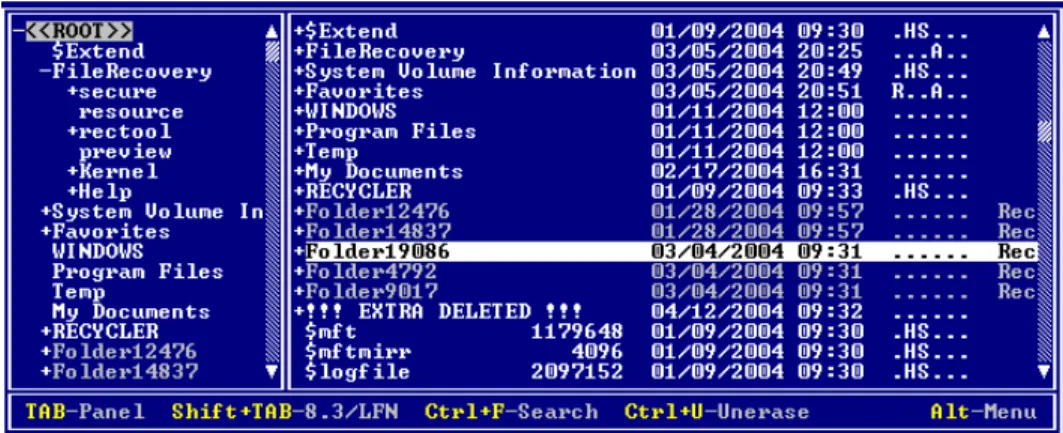
Task: Select Folder14837 in left tree
Action: pyautogui.click(x=125, y=372)
